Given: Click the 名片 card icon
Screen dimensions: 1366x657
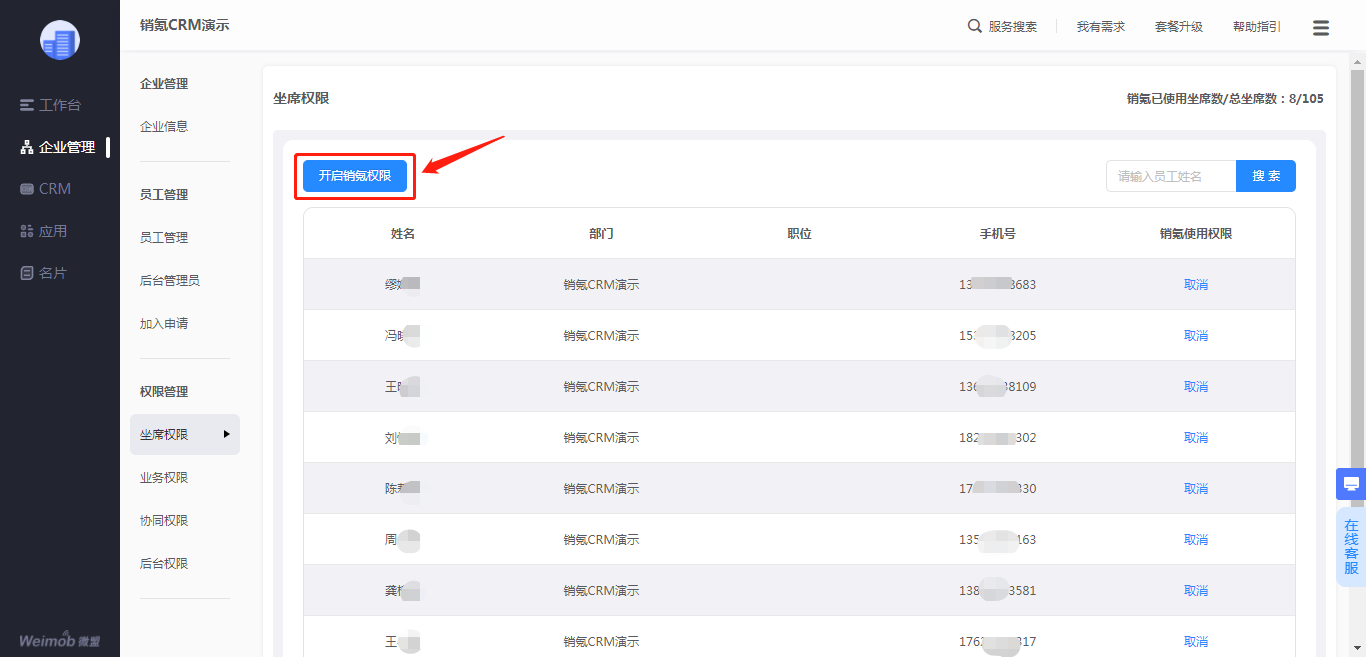Looking at the screenshot, I should (27, 273).
